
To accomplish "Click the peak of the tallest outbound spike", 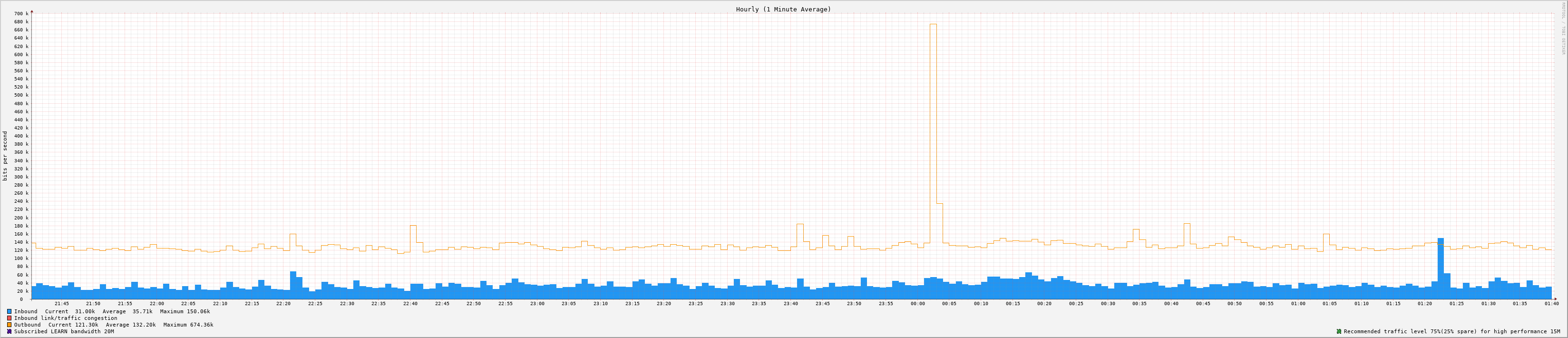I will 933,25.
